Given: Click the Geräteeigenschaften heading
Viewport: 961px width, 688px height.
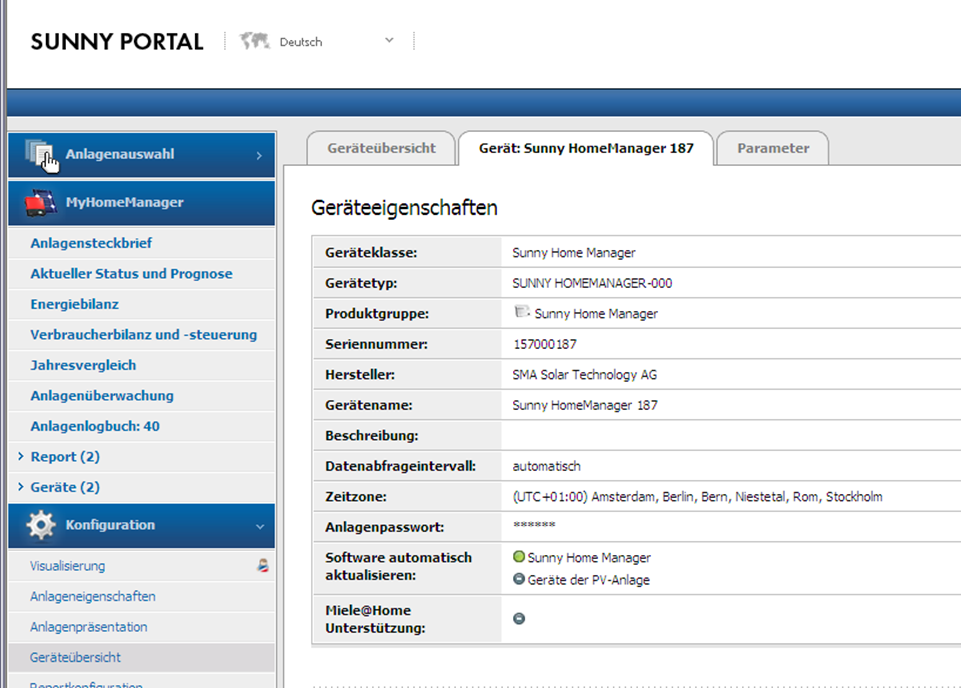Looking at the screenshot, I should (405, 208).
